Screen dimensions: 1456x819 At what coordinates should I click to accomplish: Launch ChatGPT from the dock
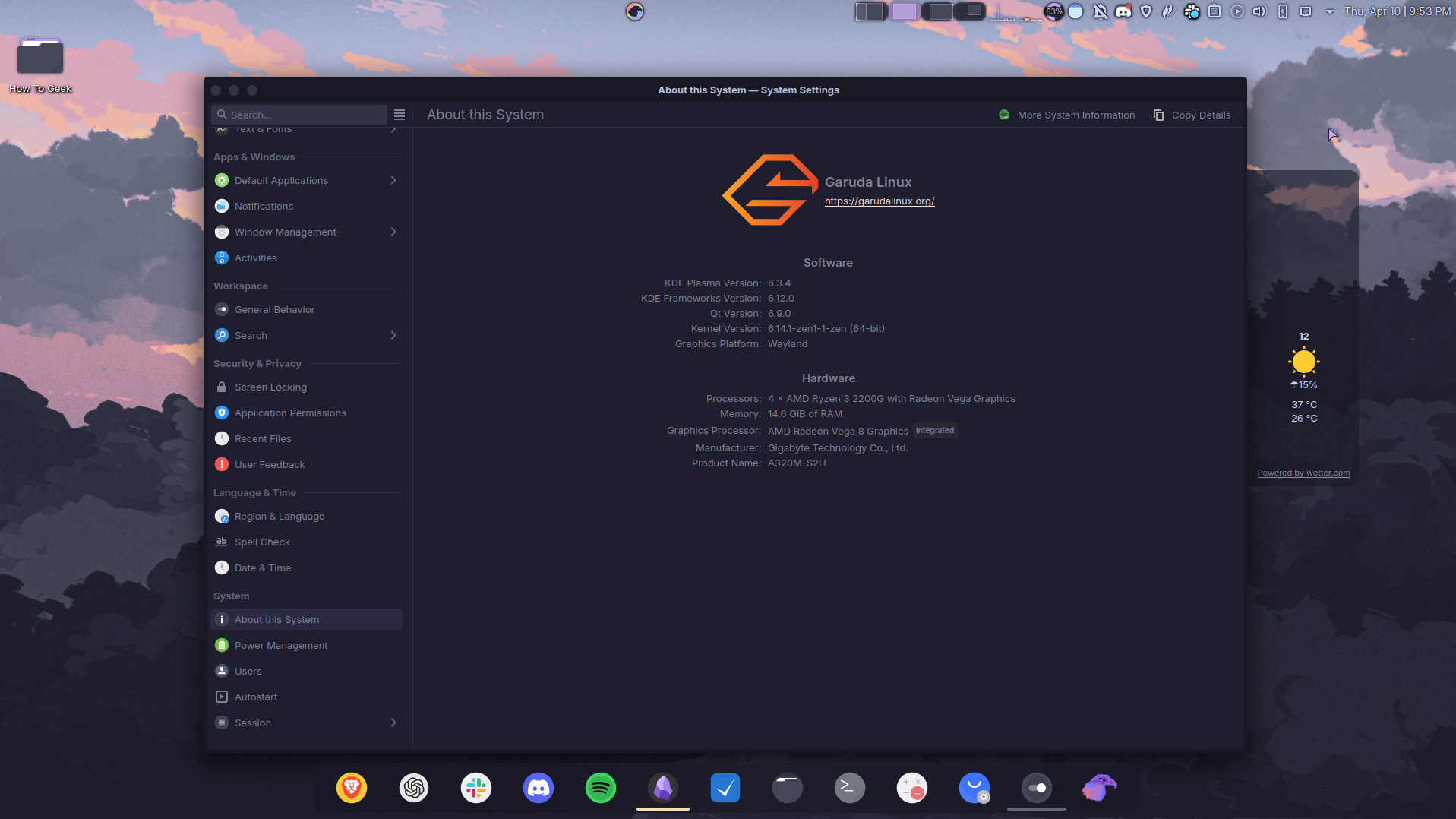414,788
